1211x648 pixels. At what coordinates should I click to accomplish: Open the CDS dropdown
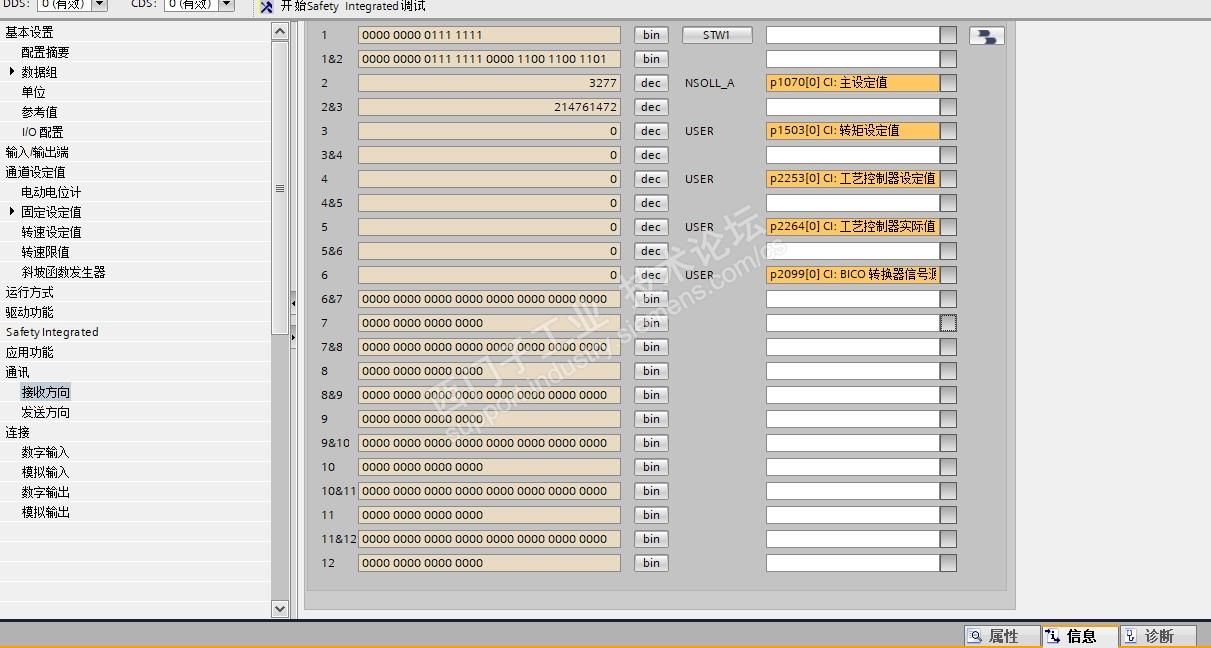point(226,5)
